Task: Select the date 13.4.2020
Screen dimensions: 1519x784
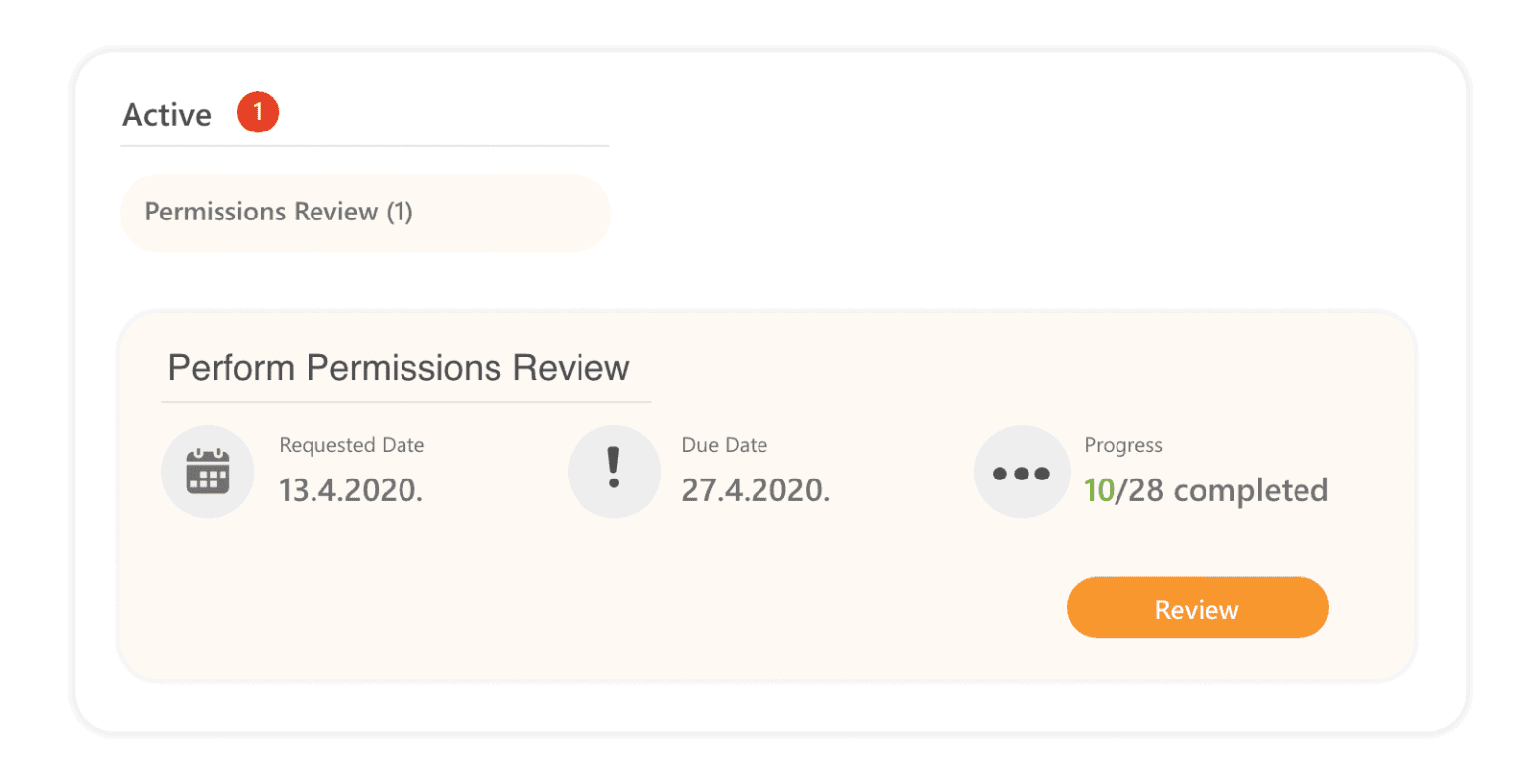Action: pyautogui.click(x=349, y=490)
